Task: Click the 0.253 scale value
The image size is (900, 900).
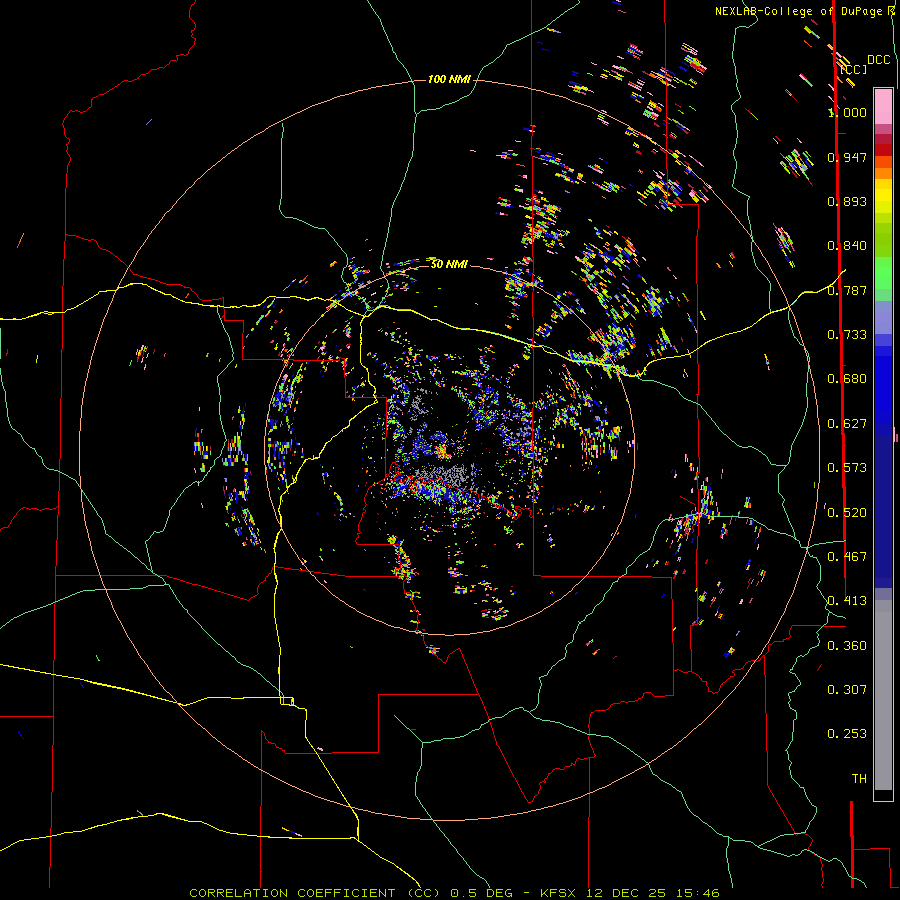Action: [847, 734]
